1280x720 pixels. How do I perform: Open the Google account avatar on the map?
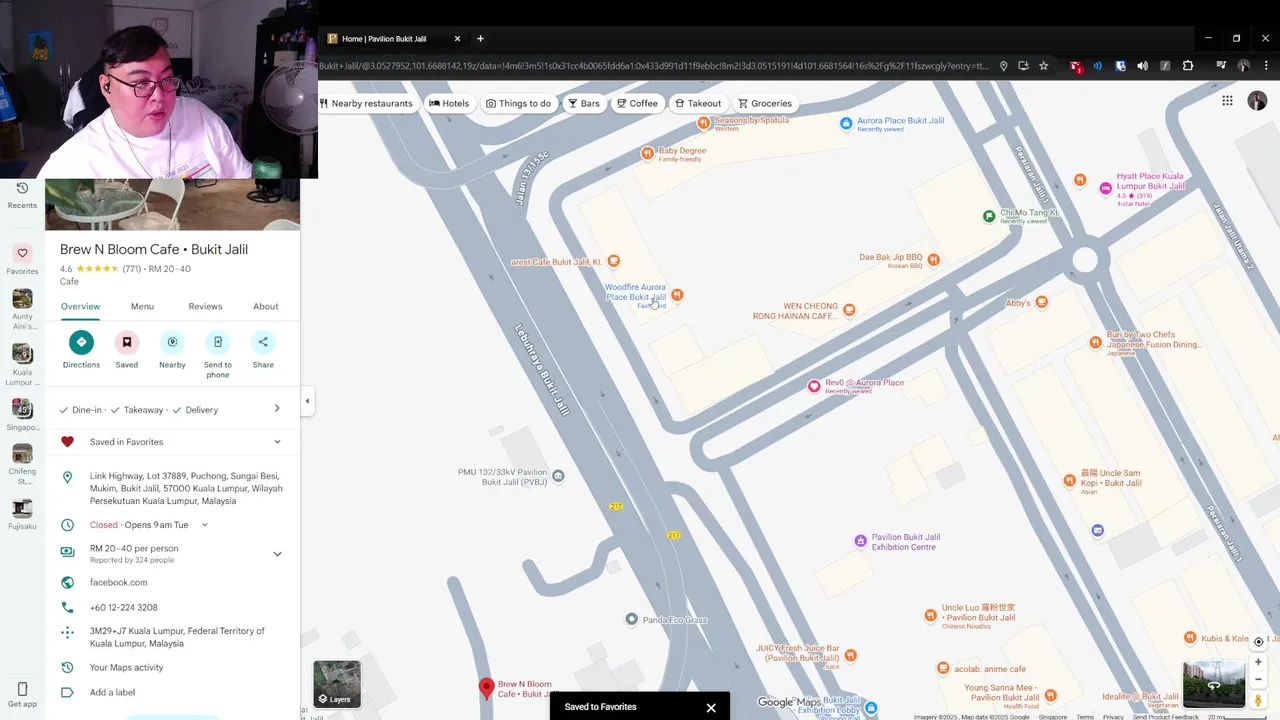(x=1257, y=101)
